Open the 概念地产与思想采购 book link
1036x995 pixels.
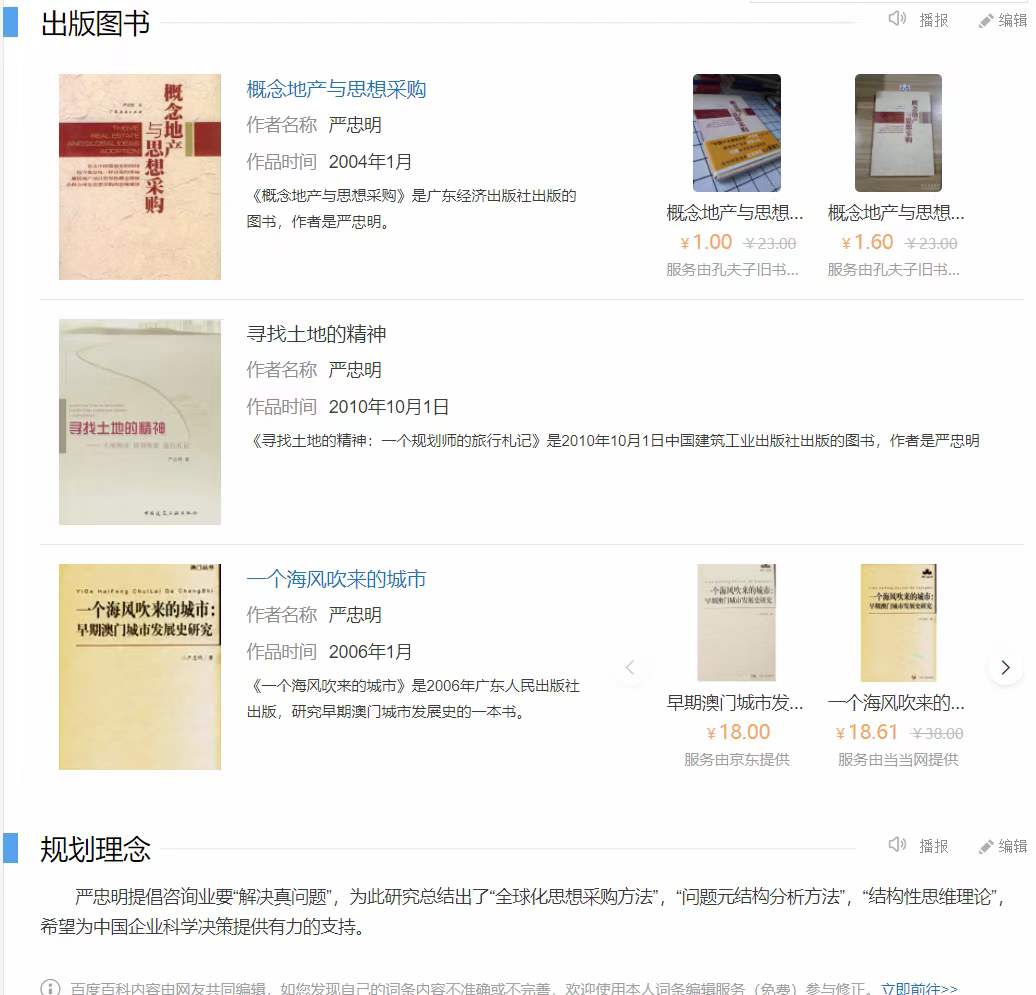336,89
